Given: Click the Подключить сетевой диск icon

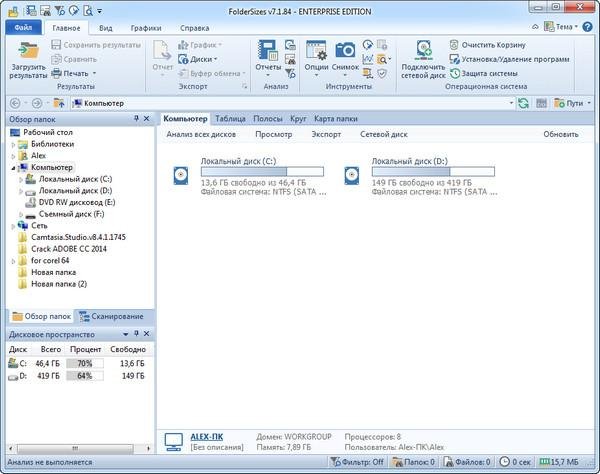Looking at the screenshot, I should click(x=423, y=50).
